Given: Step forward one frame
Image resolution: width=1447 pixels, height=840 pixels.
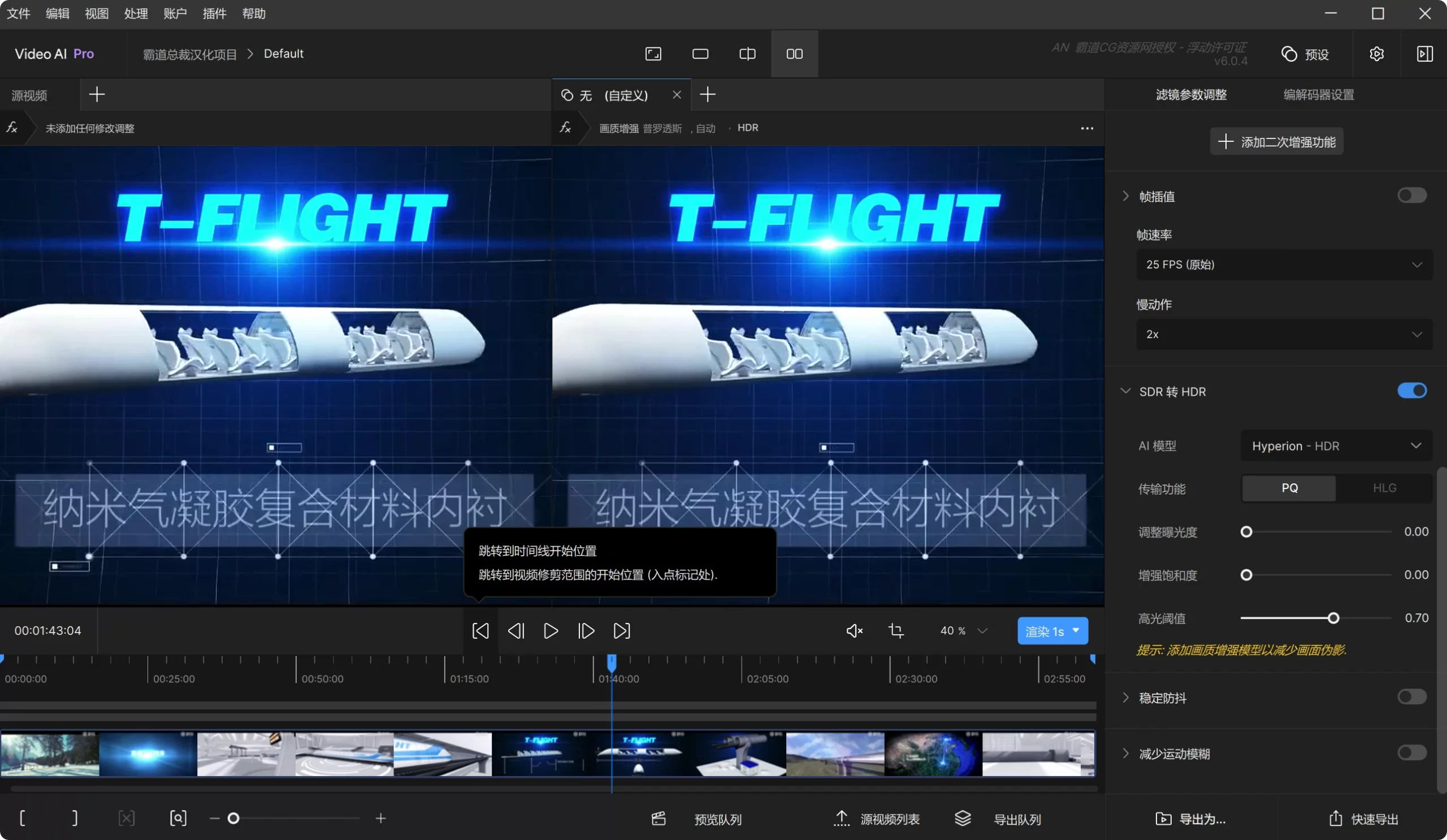Looking at the screenshot, I should (586, 630).
